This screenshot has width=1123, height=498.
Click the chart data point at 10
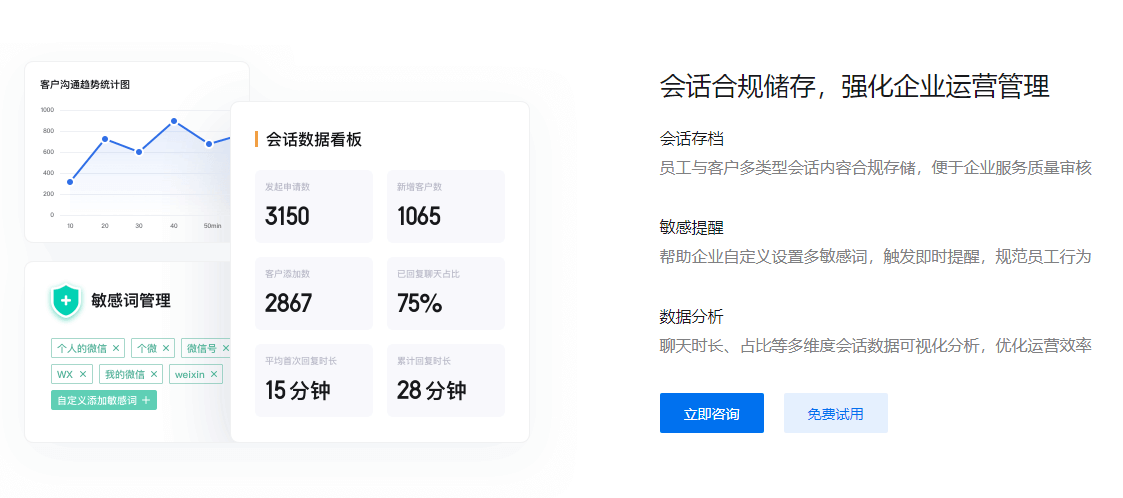pos(70,182)
